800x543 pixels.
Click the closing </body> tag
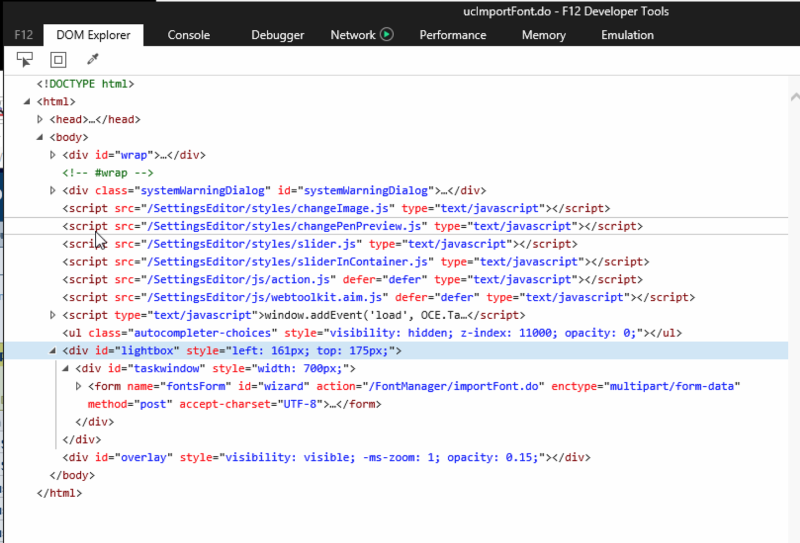(72, 475)
